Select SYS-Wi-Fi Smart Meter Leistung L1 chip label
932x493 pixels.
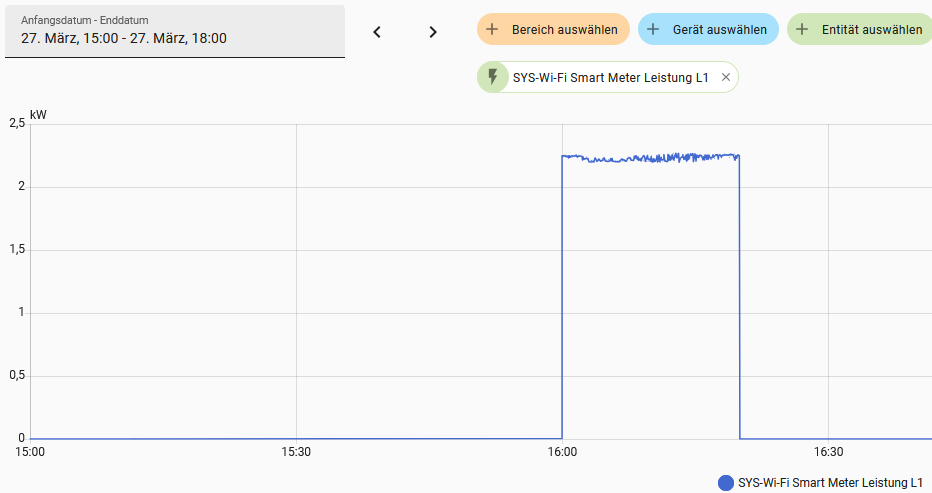click(610, 77)
